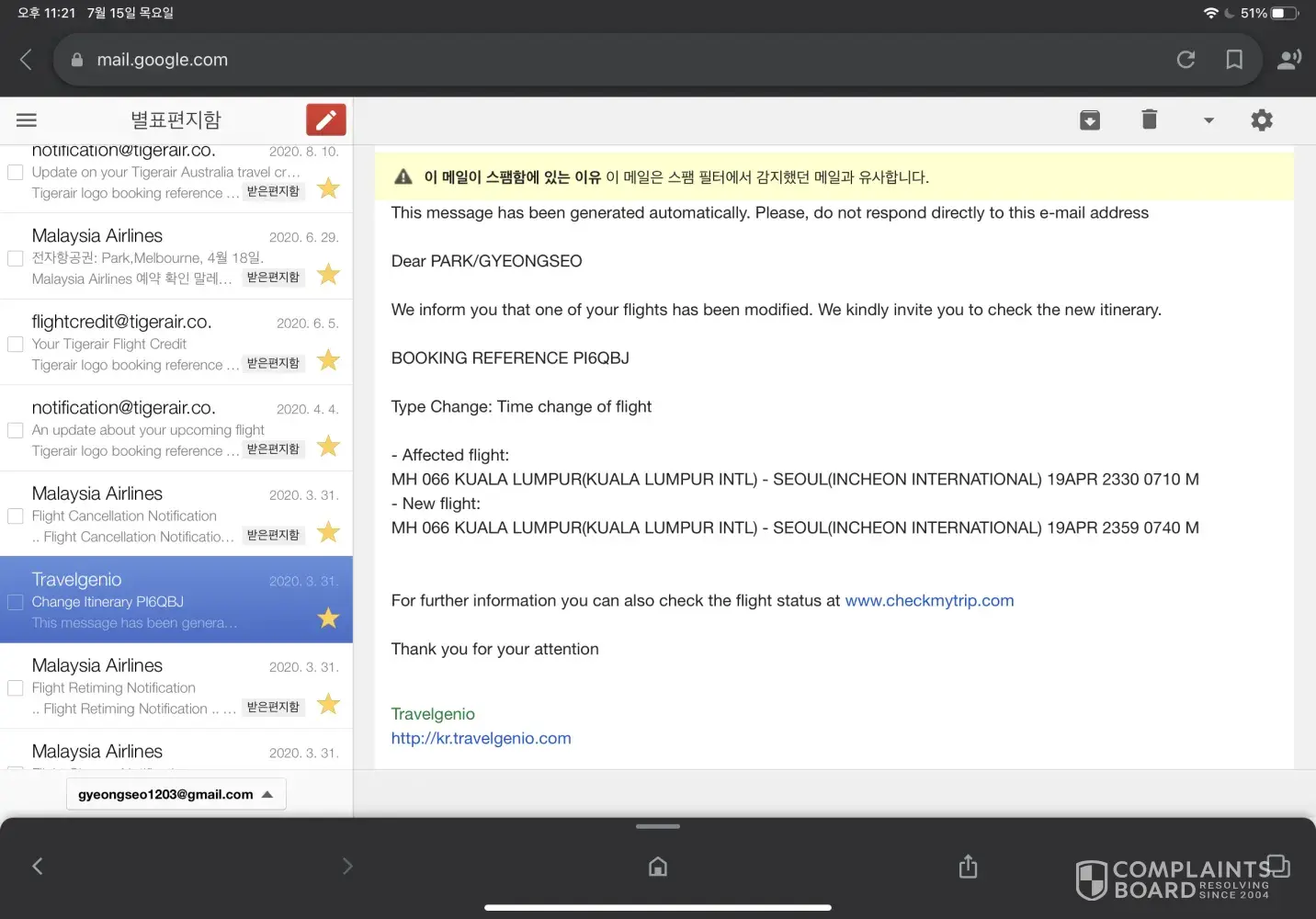Follow the kr.travelgenio.com link

point(481,739)
